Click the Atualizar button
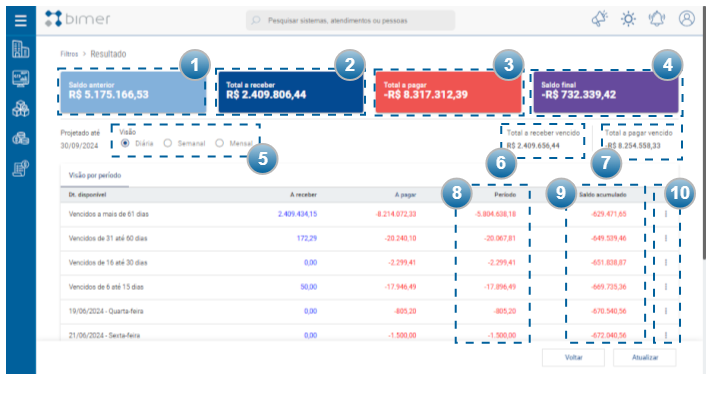The image size is (725, 393). tap(645, 357)
